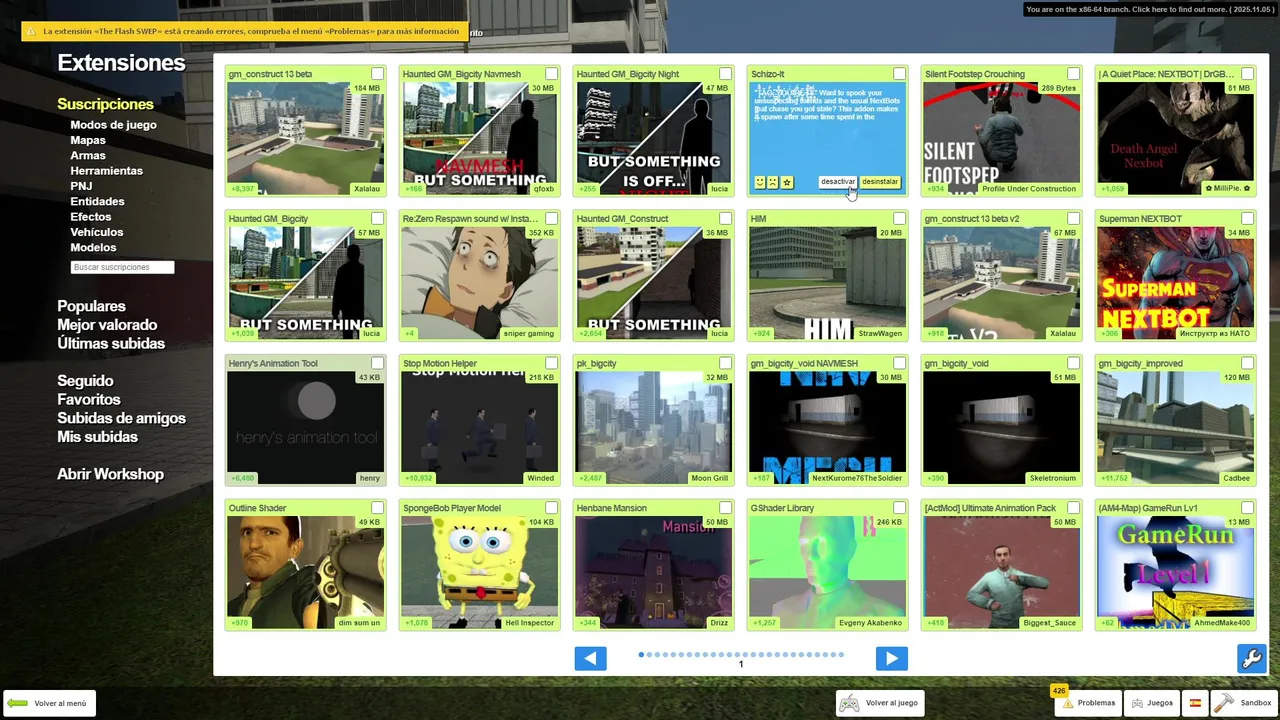The height and width of the screenshot is (720, 1280).
Task: Tick the Silent Footstep Crouching checkbox
Action: coord(1073,74)
